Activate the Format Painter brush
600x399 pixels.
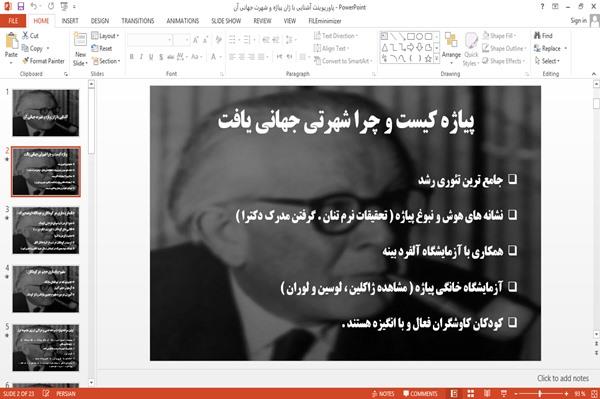(x=26, y=61)
